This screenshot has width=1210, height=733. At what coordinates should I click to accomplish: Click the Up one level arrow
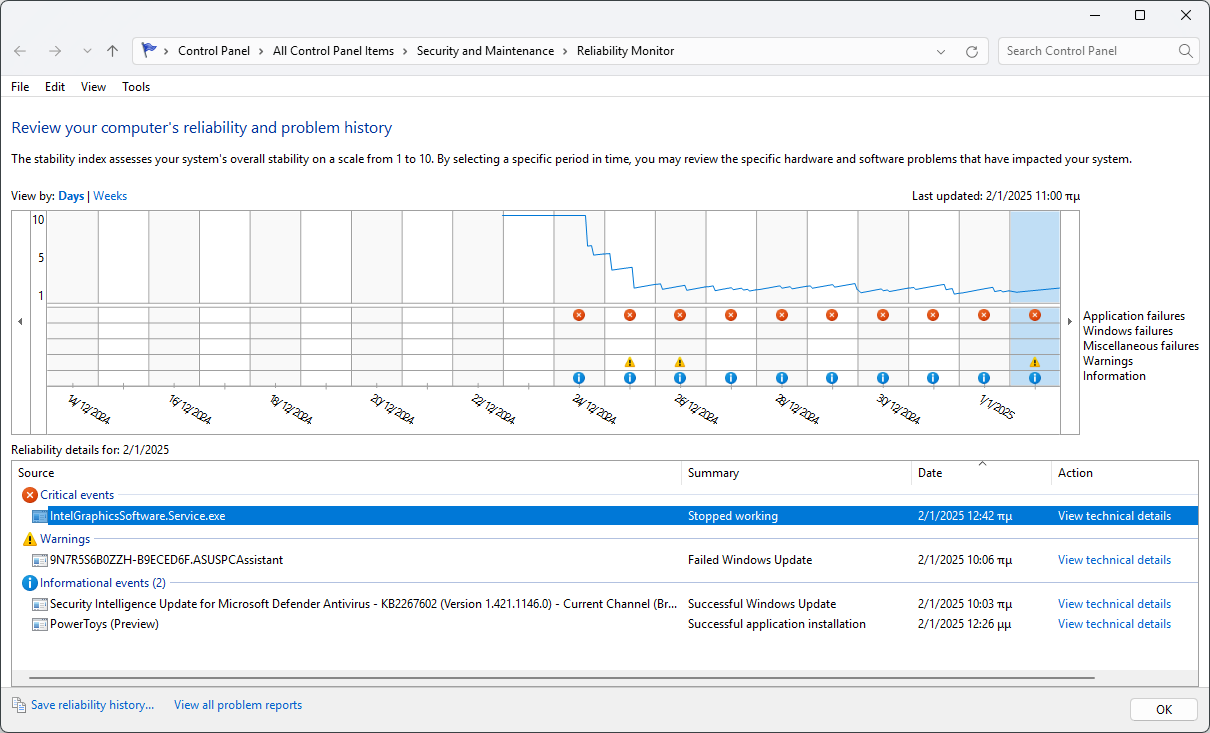(x=112, y=51)
